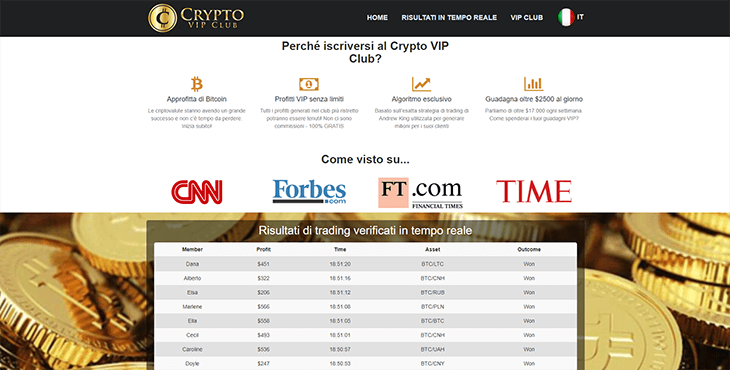Click 'Risultati di trading verificati' table title
Viewport: 730px width, 370px height.
coord(365,231)
